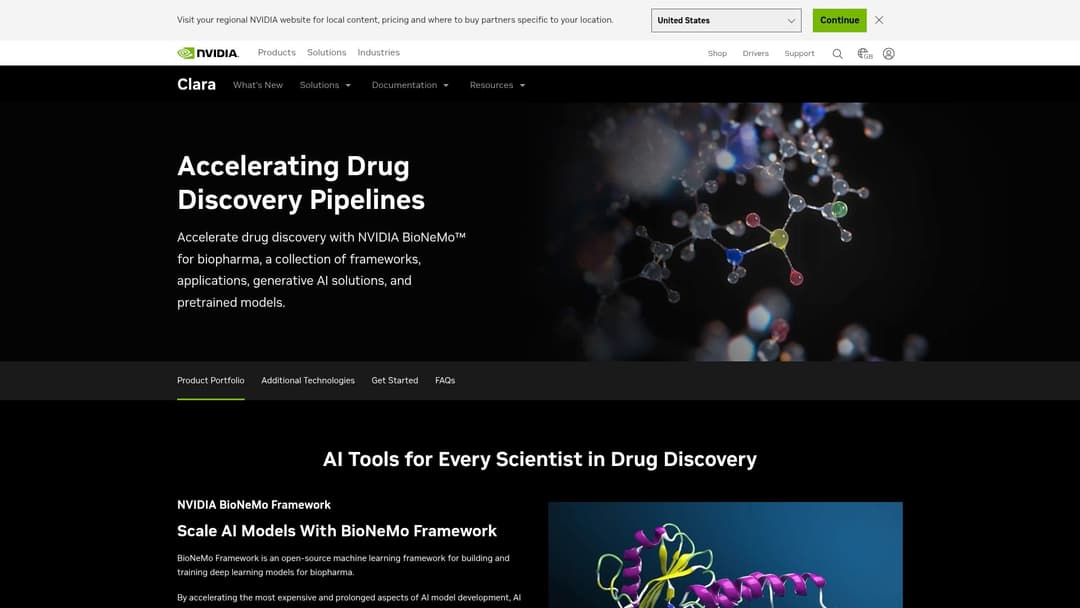Click the protein structure image
The width and height of the screenshot is (1080, 608).
[725, 555]
